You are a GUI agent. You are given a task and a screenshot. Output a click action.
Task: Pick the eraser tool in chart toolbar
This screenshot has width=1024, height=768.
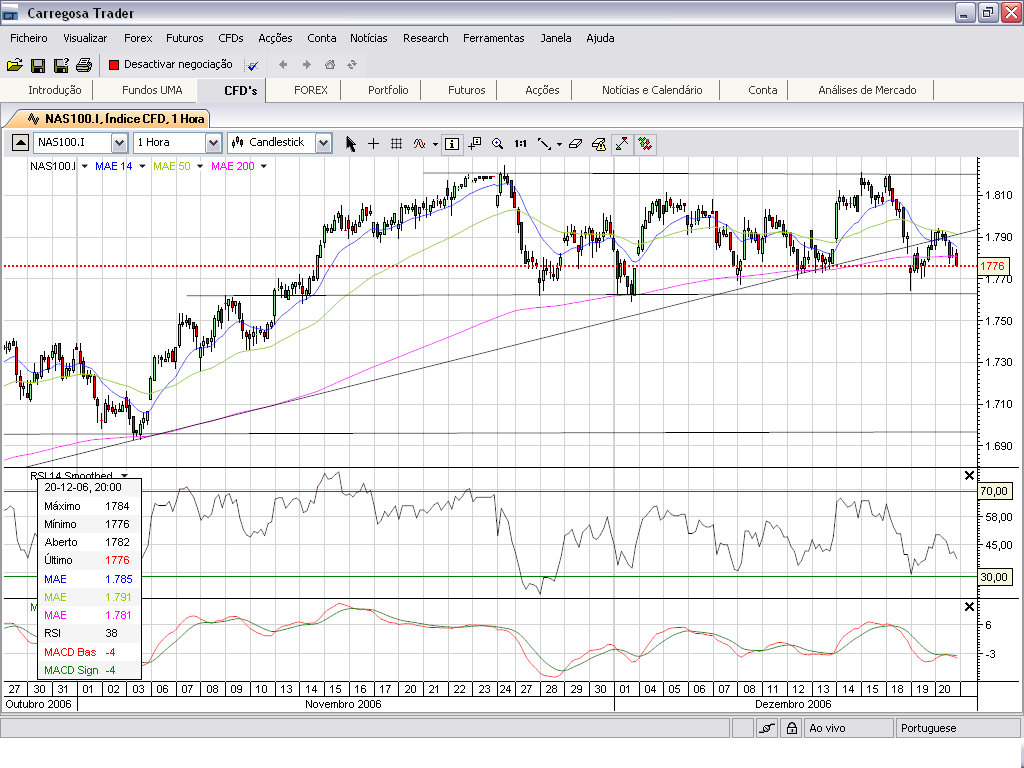click(x=575, y=143)
